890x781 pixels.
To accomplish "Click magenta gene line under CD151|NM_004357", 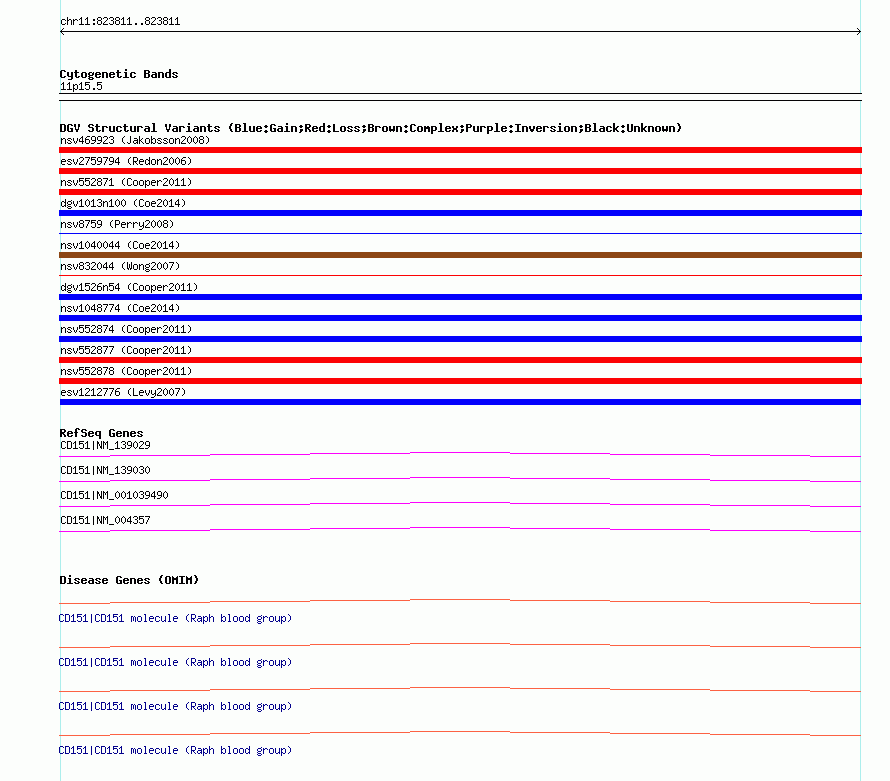I will (460, 530).
